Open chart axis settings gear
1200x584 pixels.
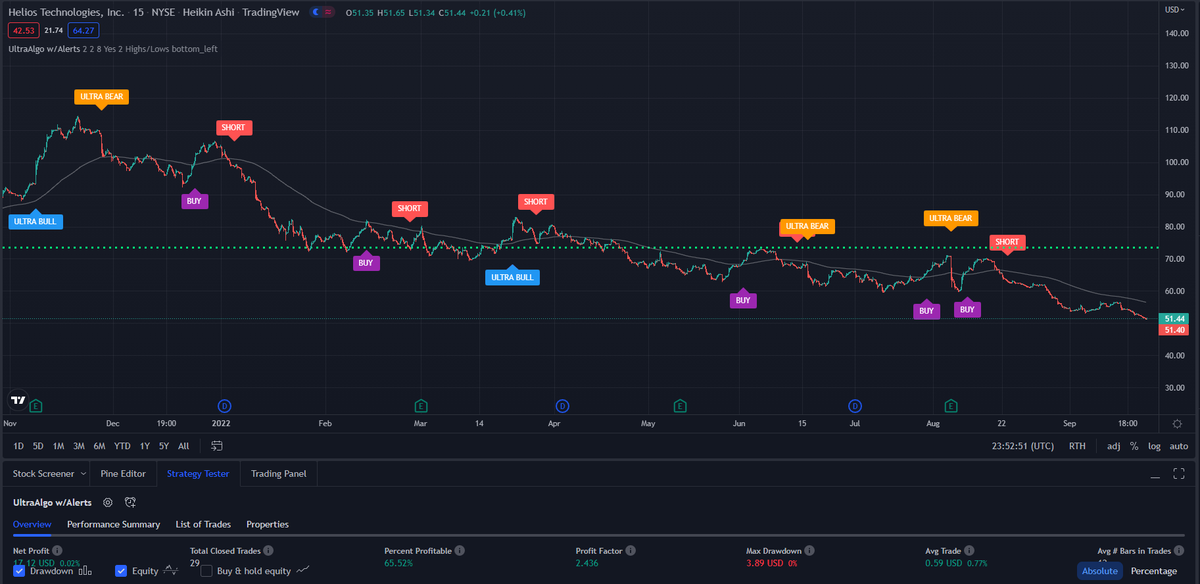coord(1176,424)
